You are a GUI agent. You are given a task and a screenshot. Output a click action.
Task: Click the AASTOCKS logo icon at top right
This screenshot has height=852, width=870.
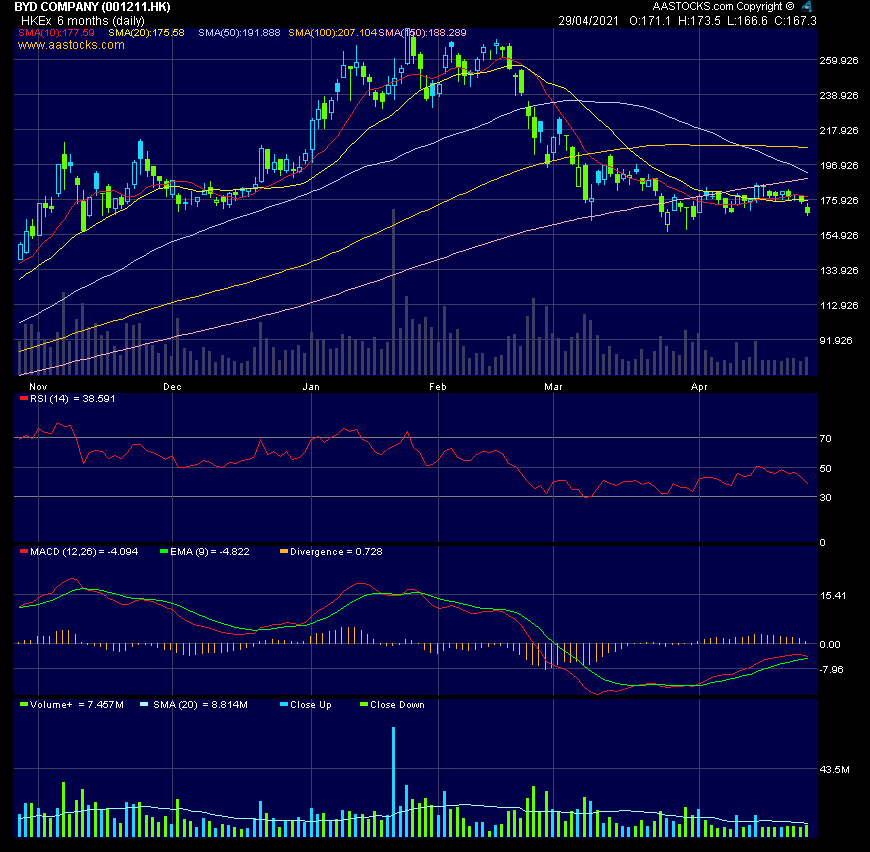tap(807, 7)
